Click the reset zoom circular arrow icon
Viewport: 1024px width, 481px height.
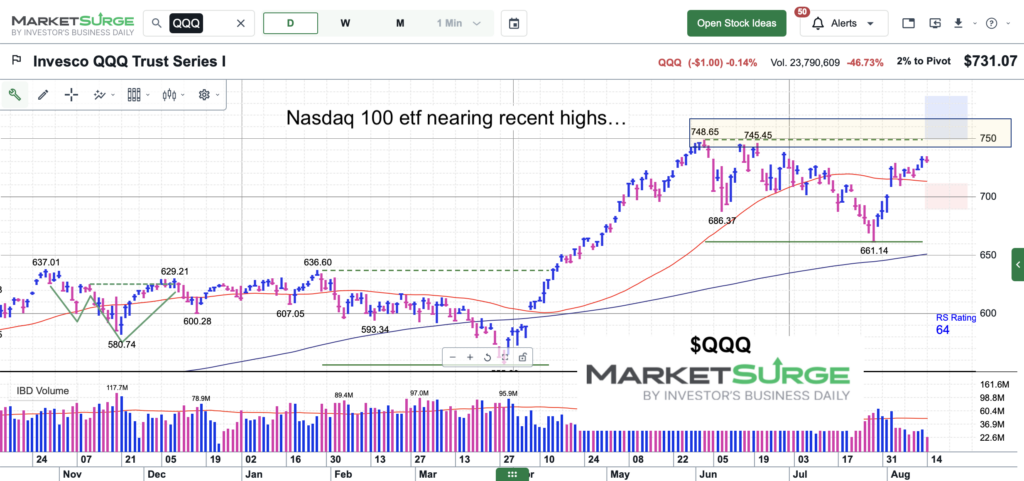coord(487,357)
